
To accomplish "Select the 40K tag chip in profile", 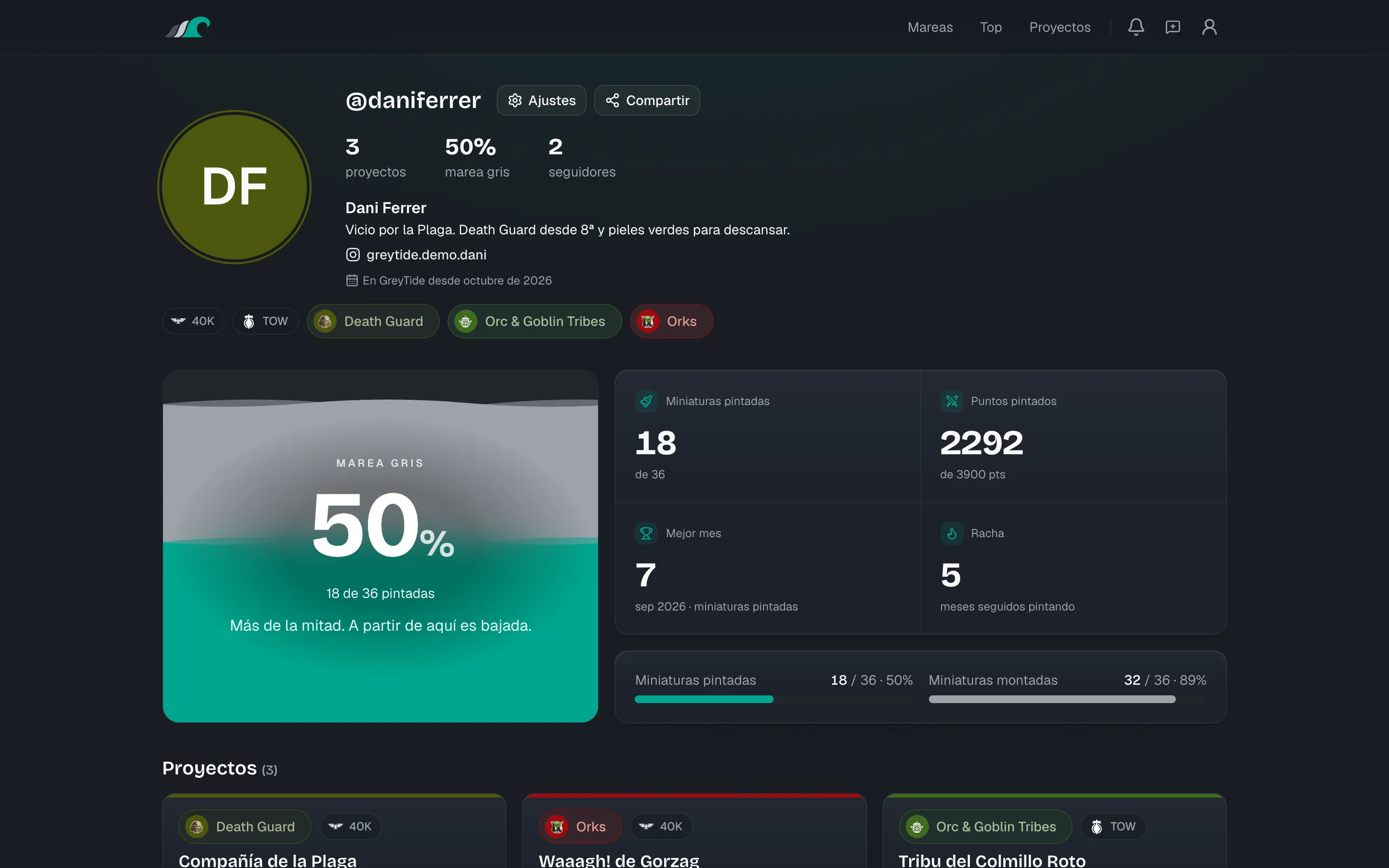I will [193, 321].
